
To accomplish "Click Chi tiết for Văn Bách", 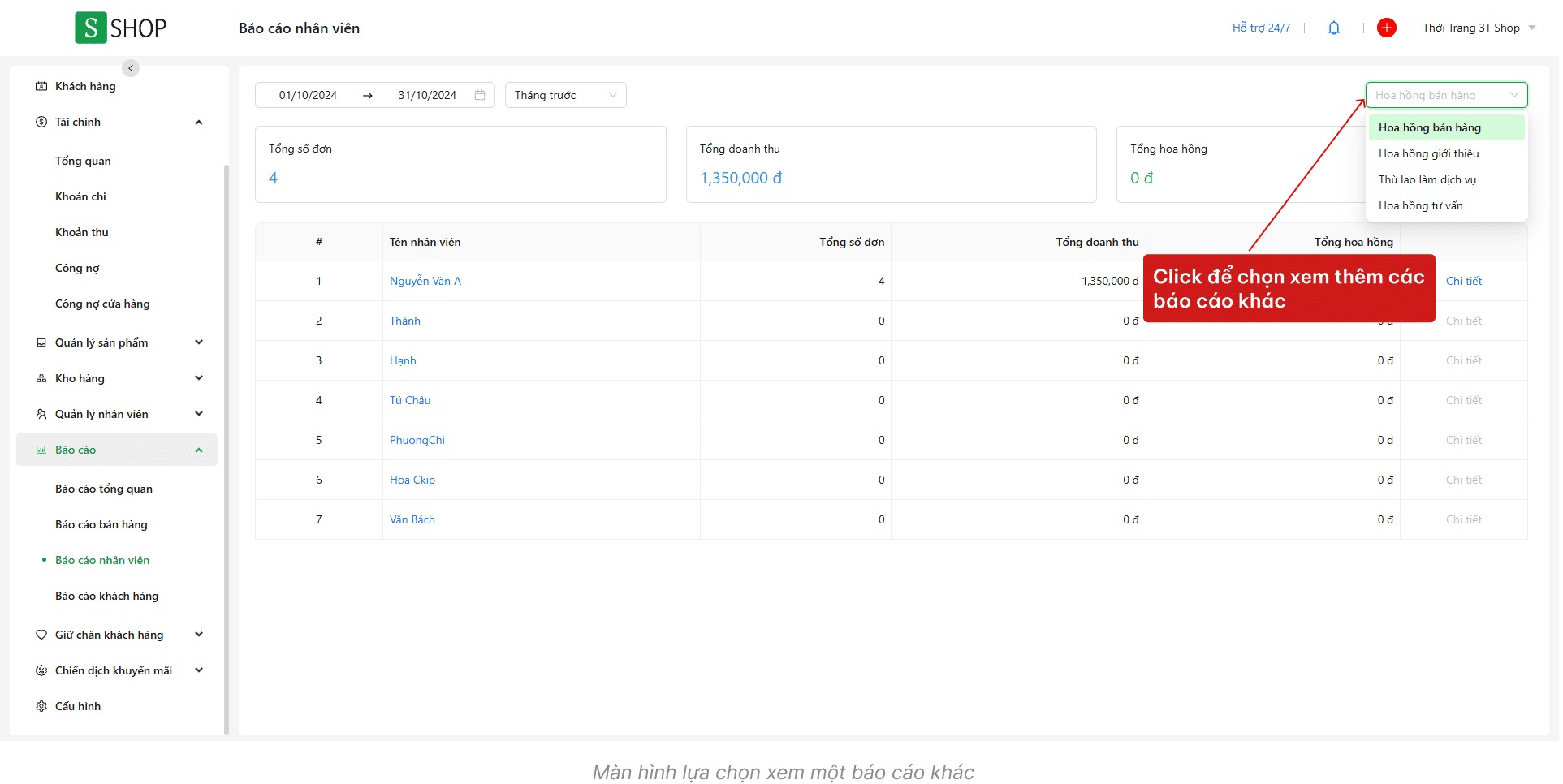I will [x=1464, y=519].
